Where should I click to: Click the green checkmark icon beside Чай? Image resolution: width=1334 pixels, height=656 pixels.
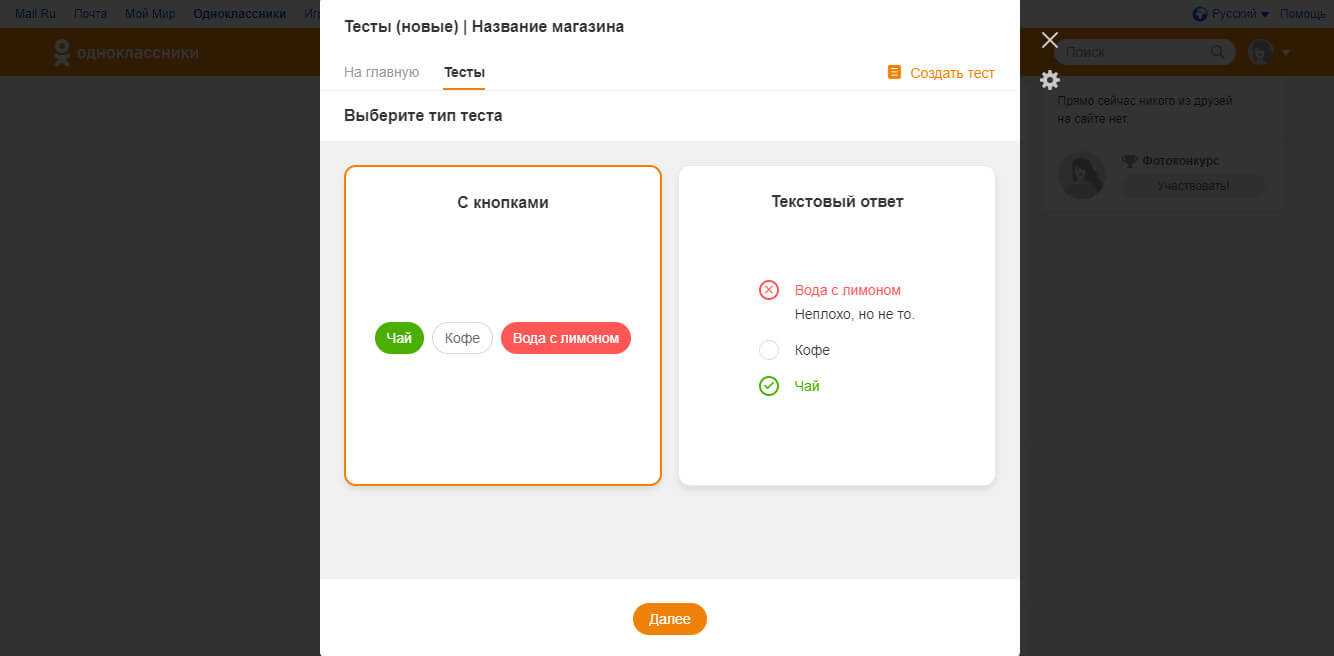pos(768,386)
